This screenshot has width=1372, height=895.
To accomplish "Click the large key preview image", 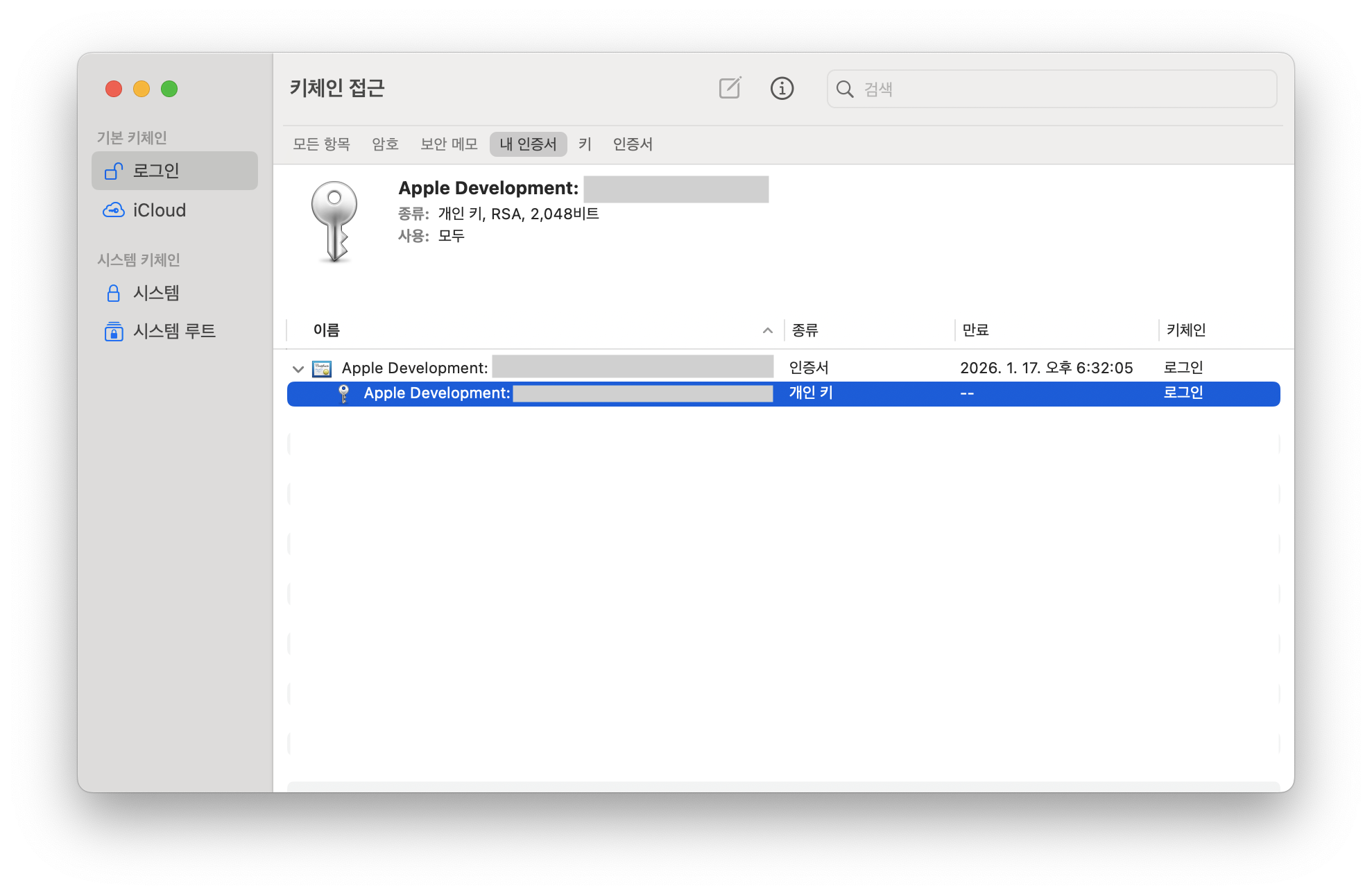I will (x=334, y=221).
